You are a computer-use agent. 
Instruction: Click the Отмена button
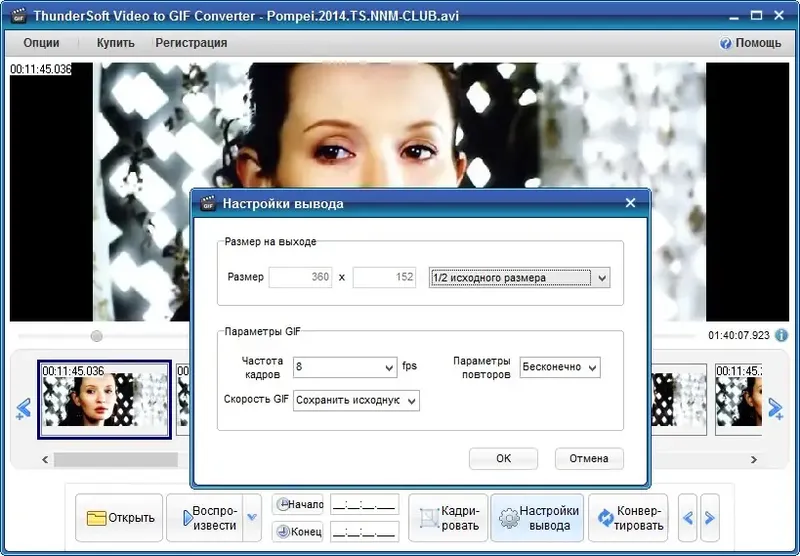pyautogui.click(x=589, y=458)
